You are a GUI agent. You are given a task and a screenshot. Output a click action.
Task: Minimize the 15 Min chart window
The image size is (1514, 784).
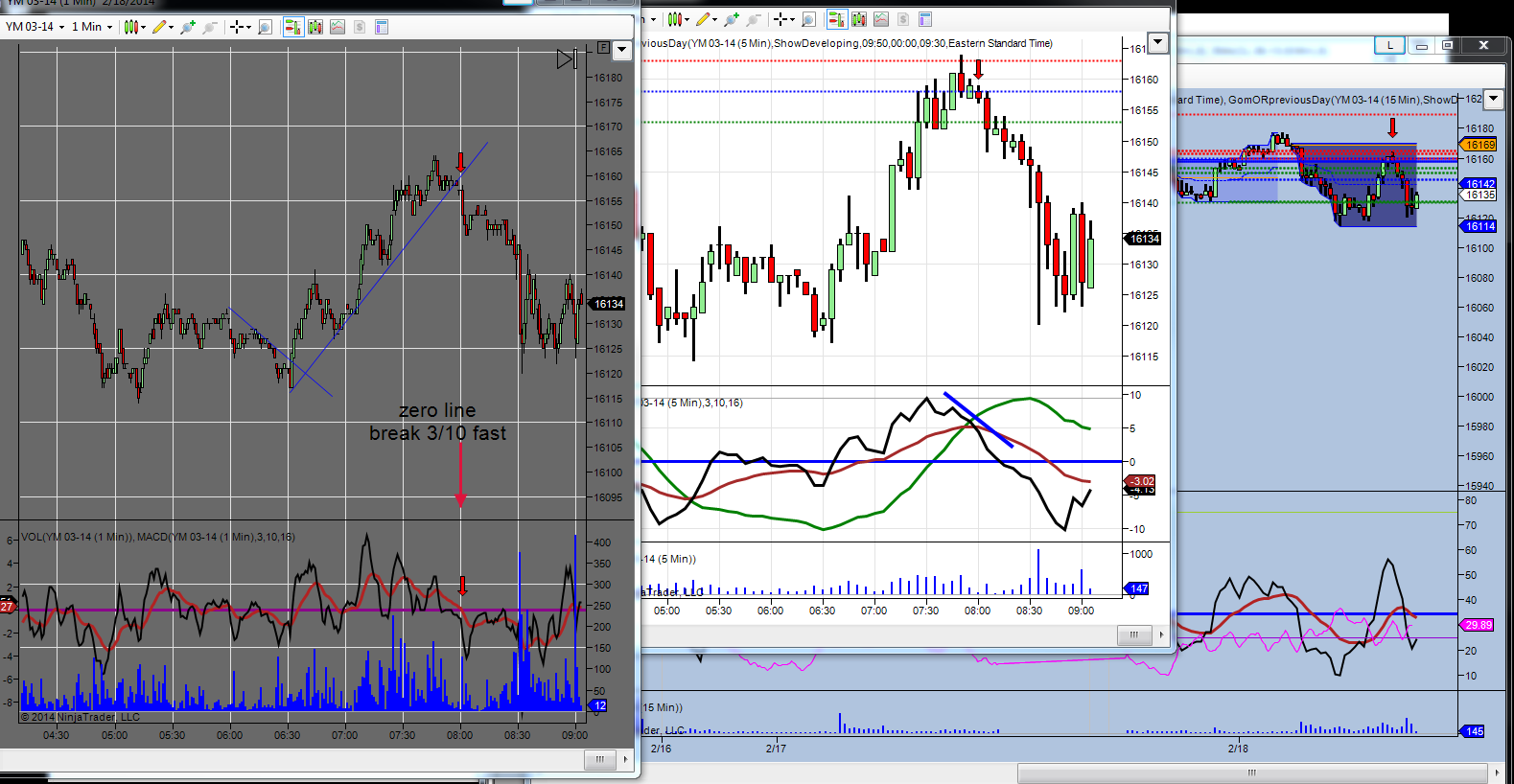(x=1422, y=45)
